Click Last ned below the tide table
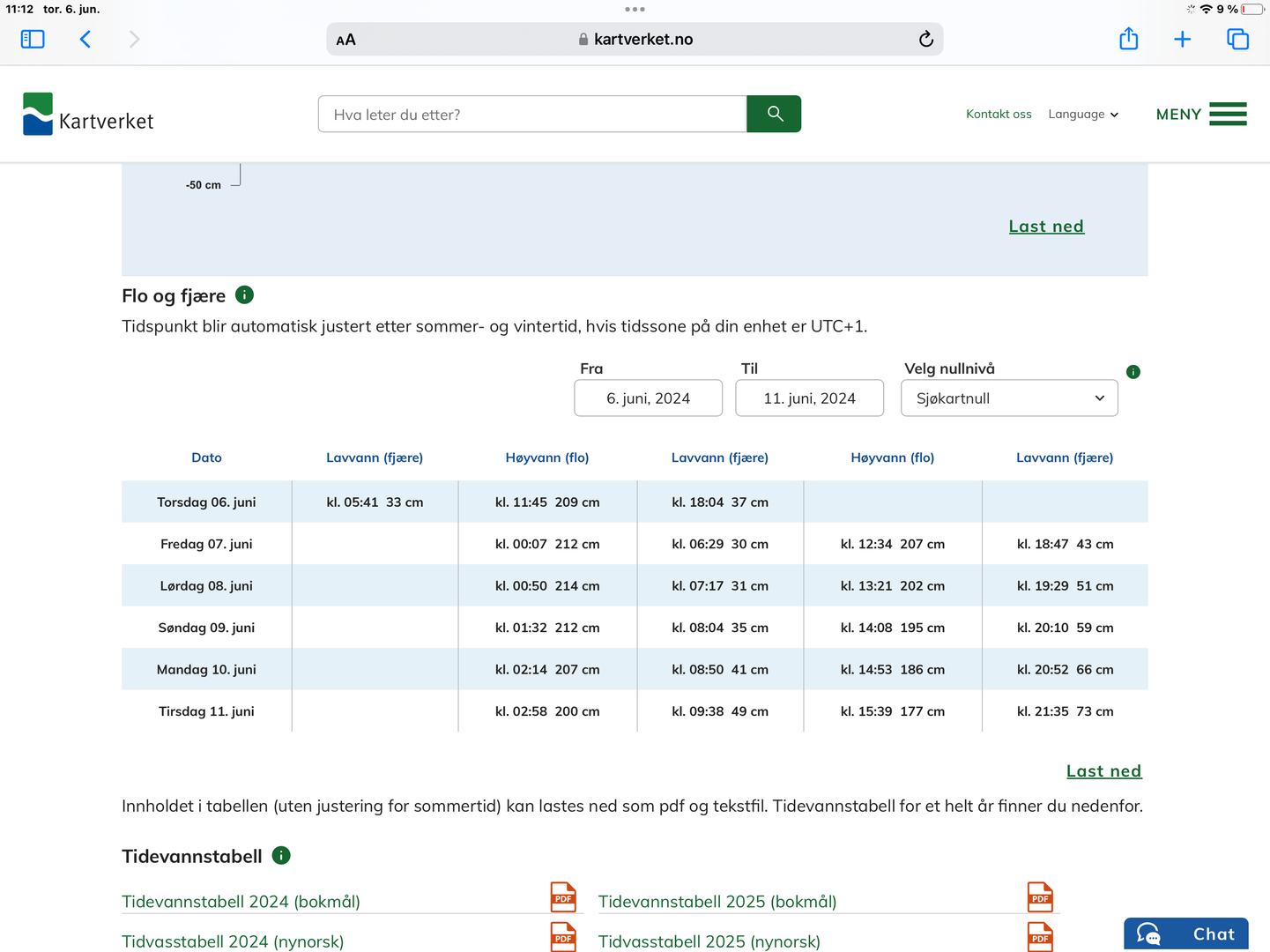 coord(1103,771)
